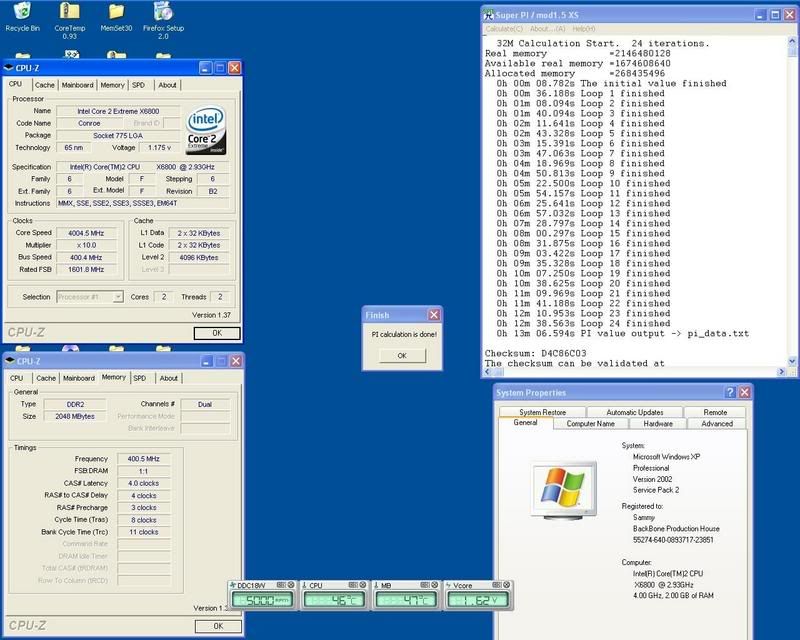Switch to the Hardware tab

tap(658, 424)
